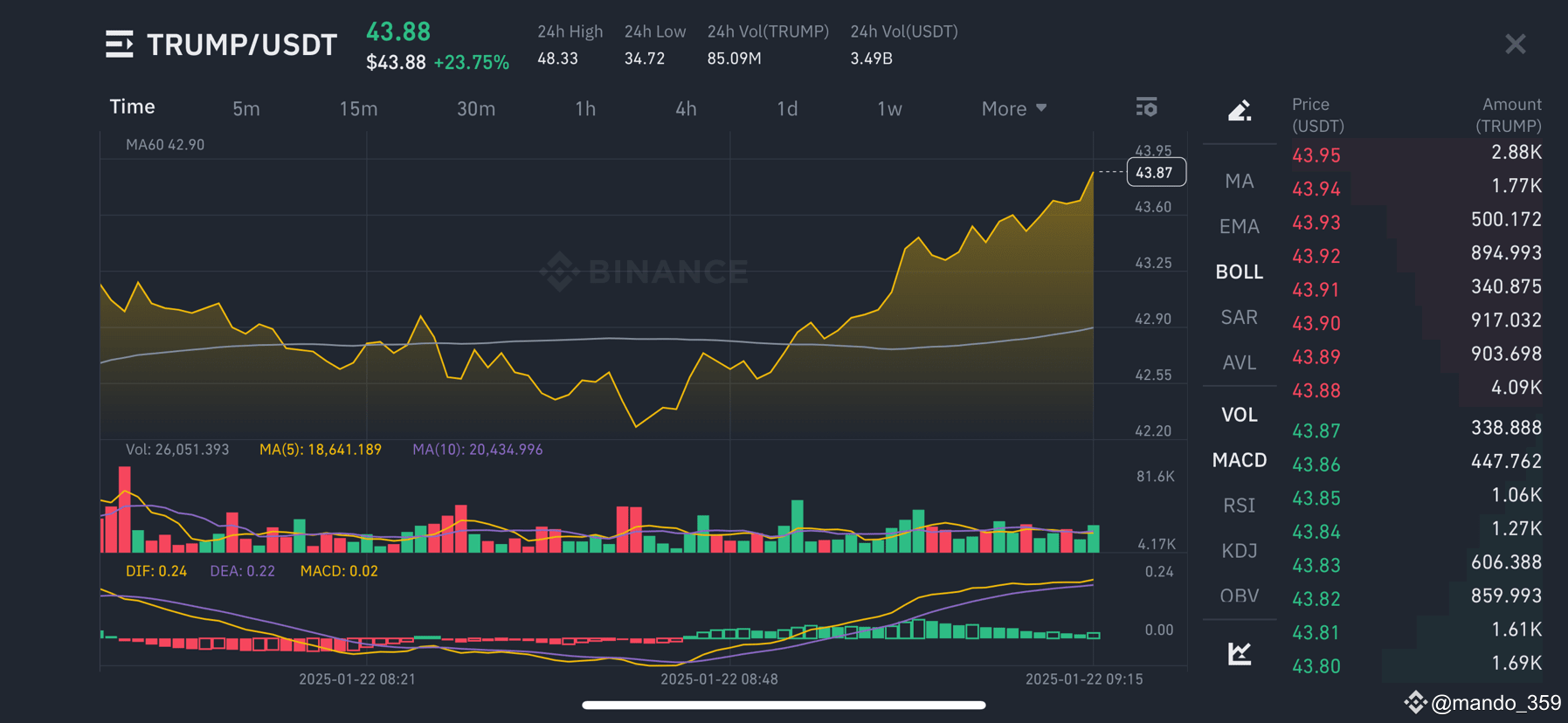This screenshot has height=723, width=1568.
Task: Click the DEA: 0.22 label
Action: pyautogui.click(x=243, y=571)
